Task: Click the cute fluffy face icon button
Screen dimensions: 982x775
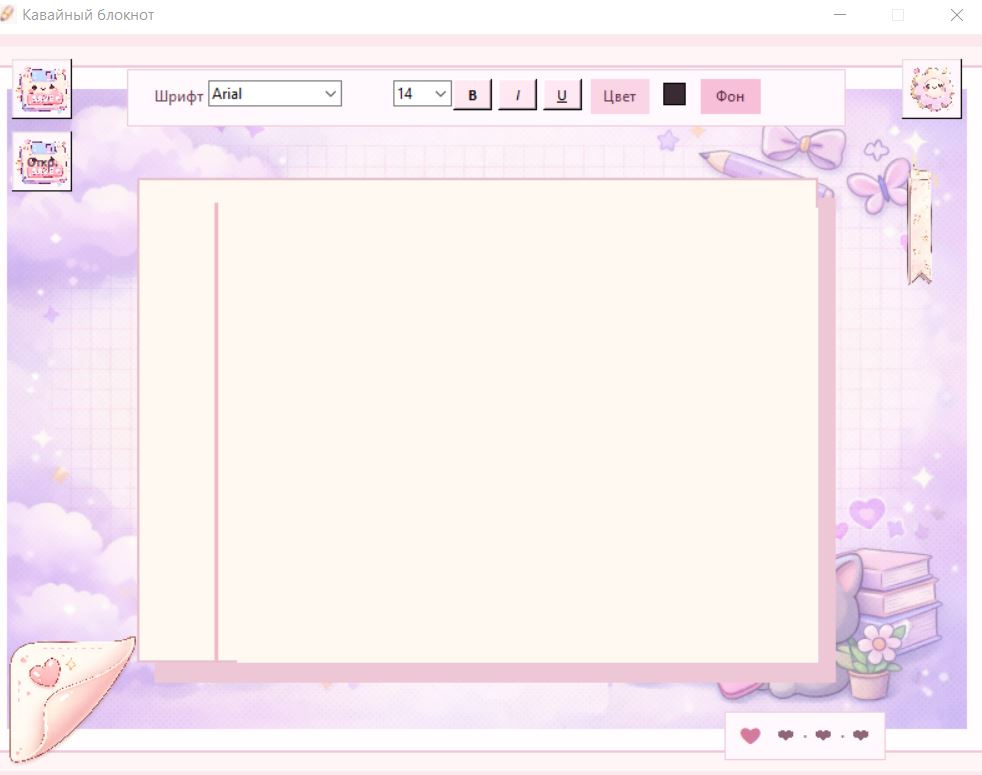Action: (x=931, y=89)
